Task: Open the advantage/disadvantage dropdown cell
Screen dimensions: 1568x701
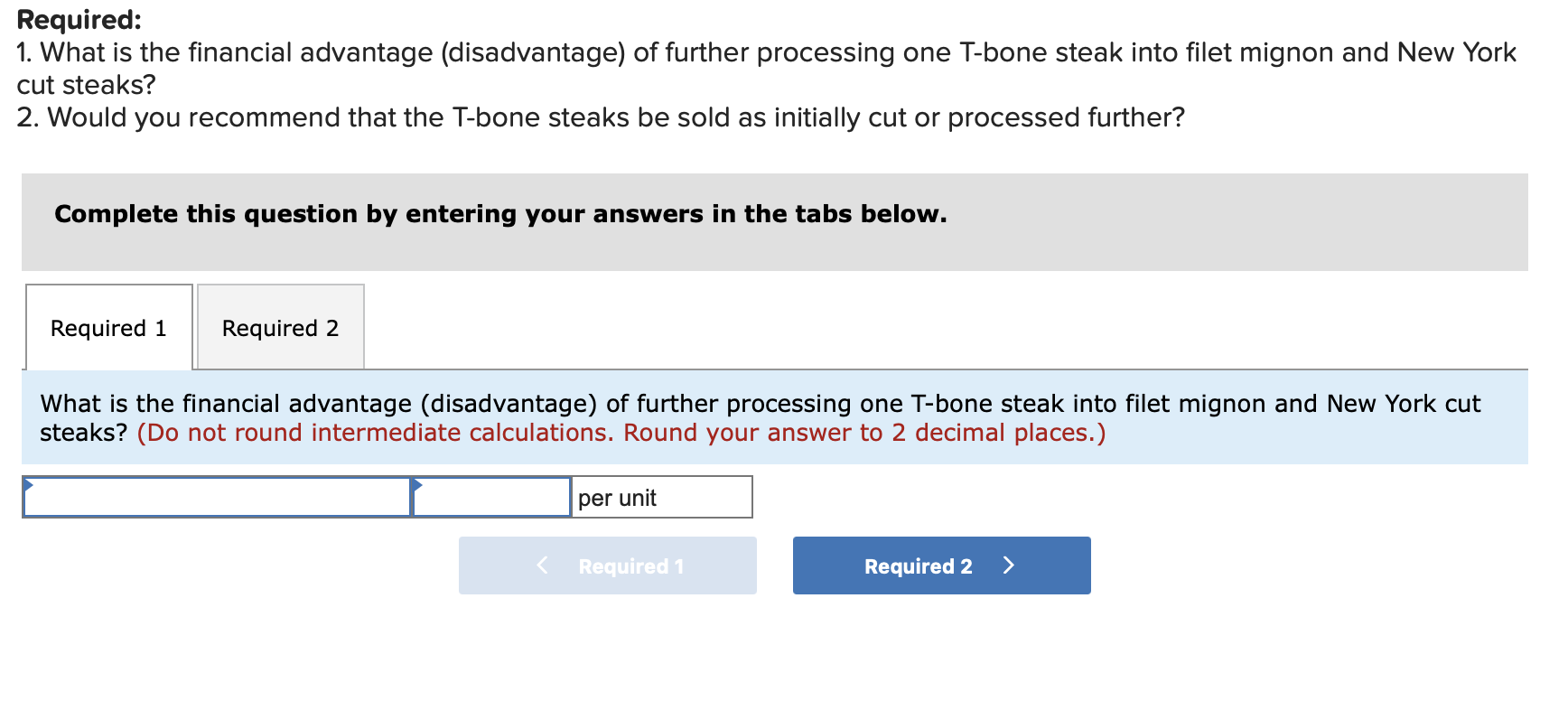Action: [x=217, y=498]
